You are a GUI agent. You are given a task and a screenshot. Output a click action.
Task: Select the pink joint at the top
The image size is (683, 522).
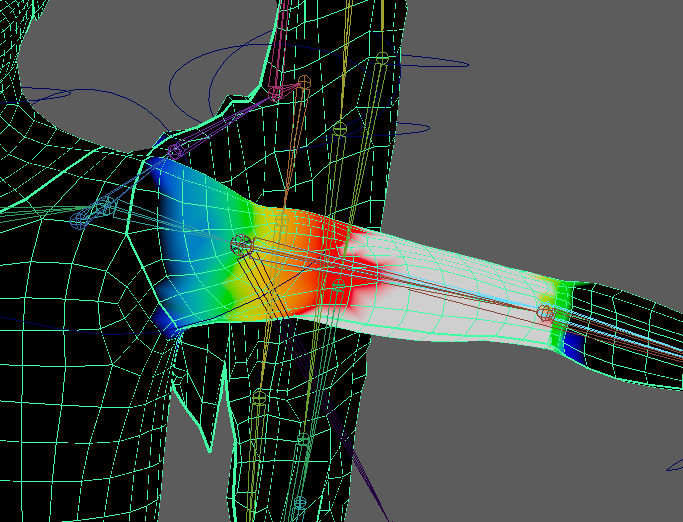coord(304,82)
